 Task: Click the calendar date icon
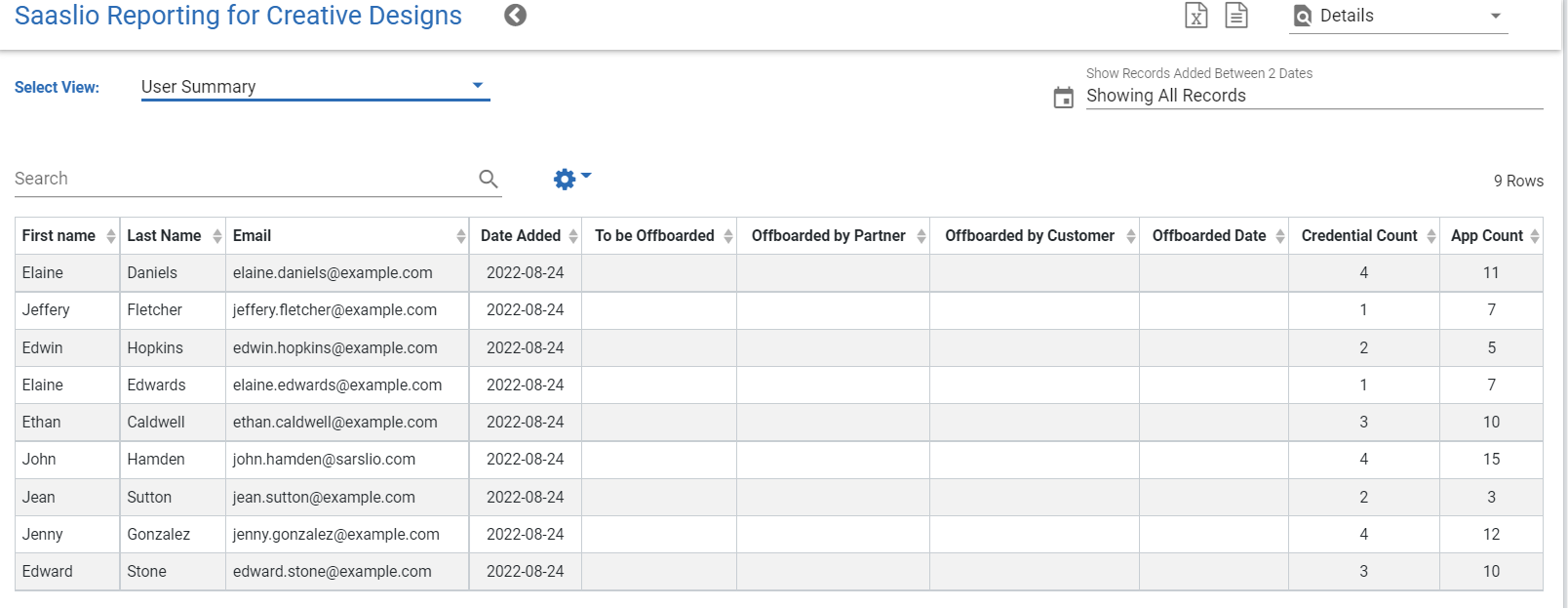(1064, 98)
